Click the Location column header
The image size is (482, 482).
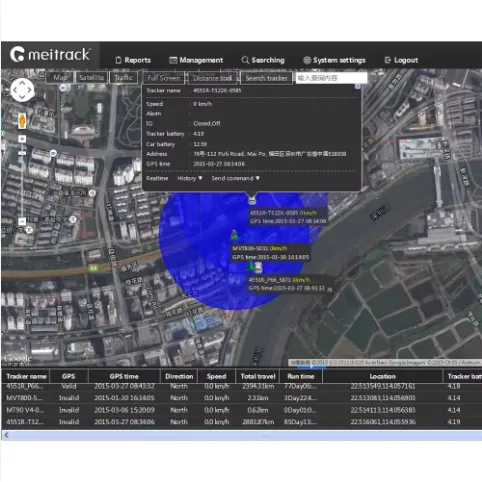tap(383, 376)
